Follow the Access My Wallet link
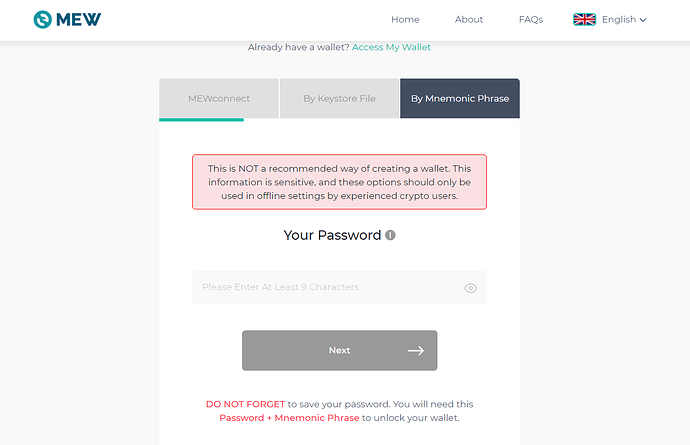 391,47
